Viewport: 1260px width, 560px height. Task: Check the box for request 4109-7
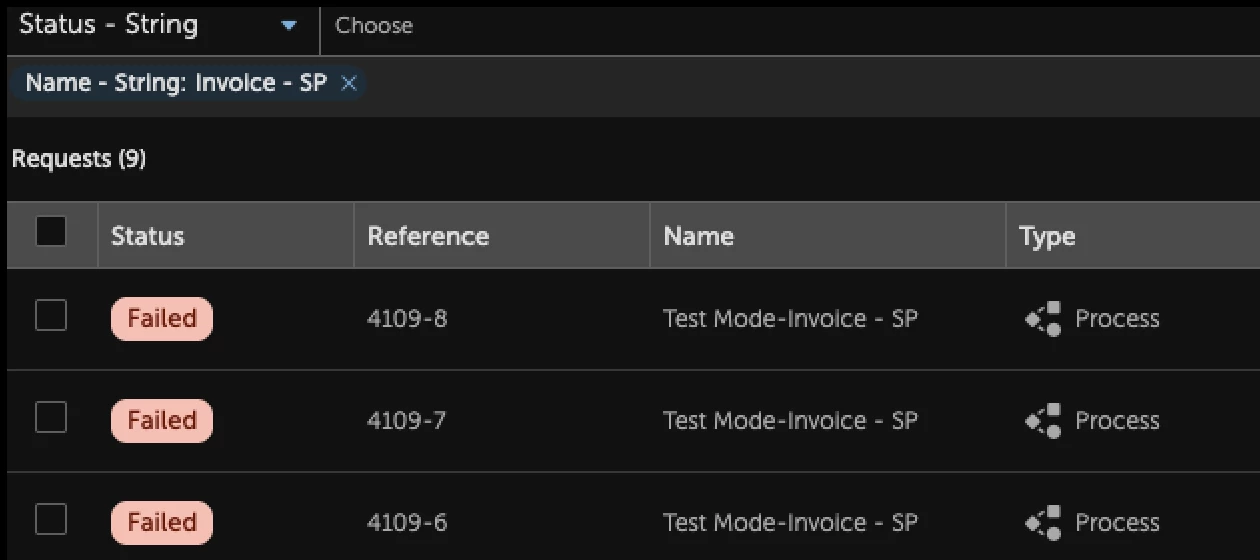[51, 418]
